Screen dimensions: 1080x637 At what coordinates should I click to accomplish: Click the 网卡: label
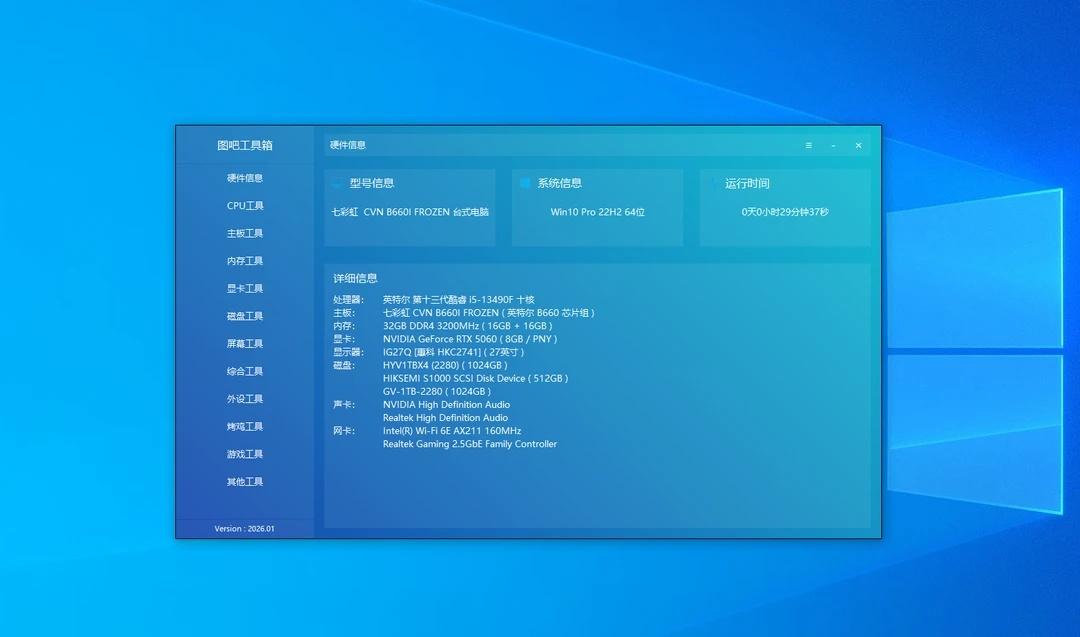(344, 430)
